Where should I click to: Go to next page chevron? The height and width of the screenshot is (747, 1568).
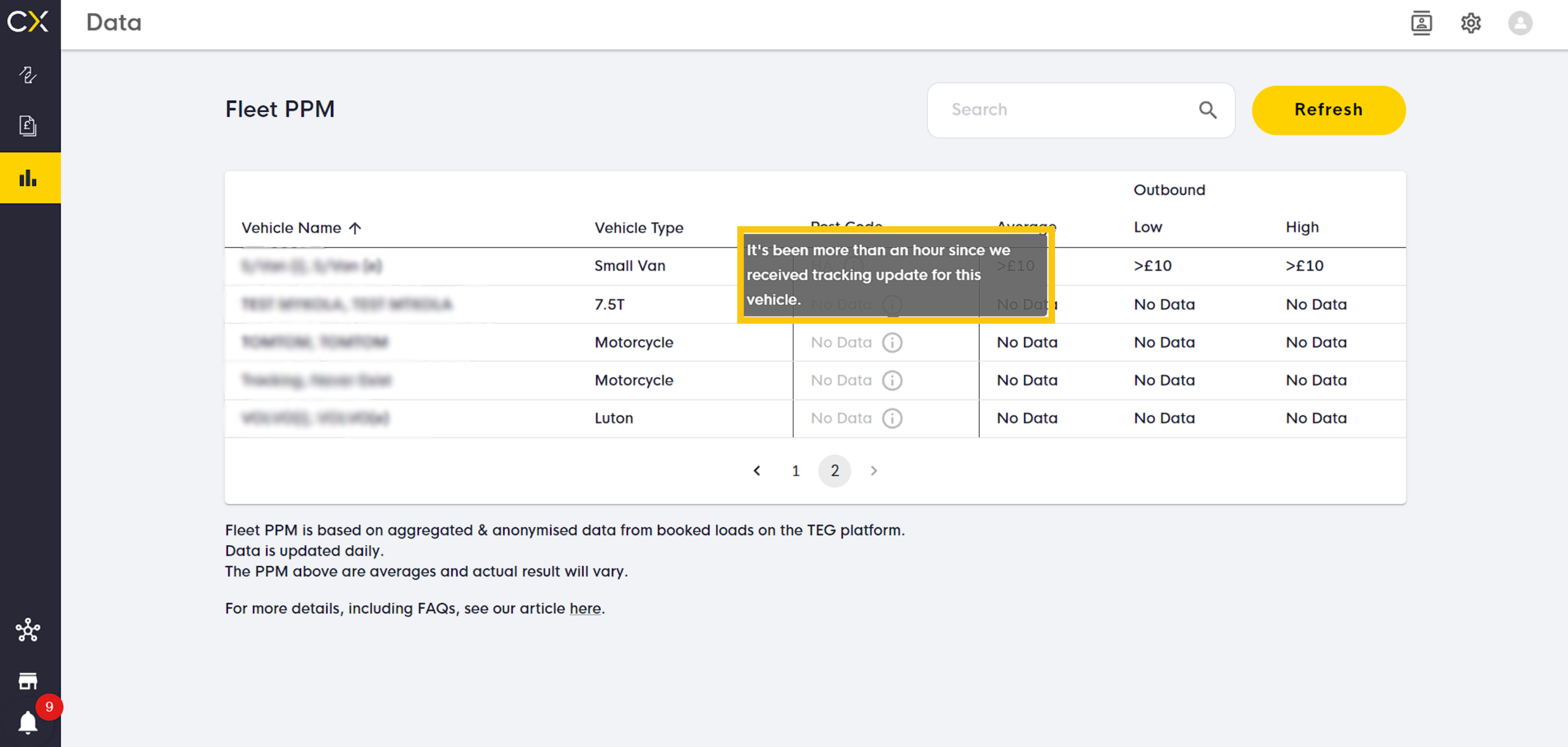(x=873, y=470)
